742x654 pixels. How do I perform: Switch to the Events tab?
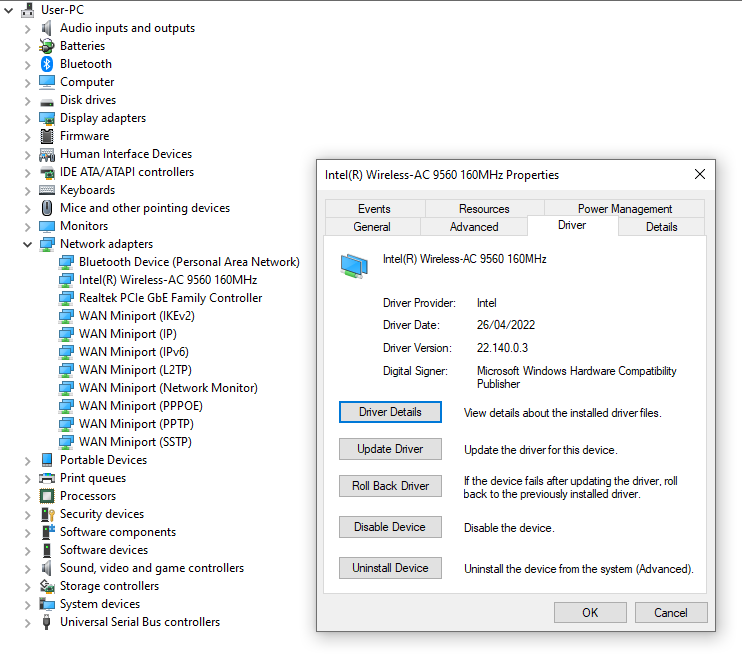[x=374, y=209]
